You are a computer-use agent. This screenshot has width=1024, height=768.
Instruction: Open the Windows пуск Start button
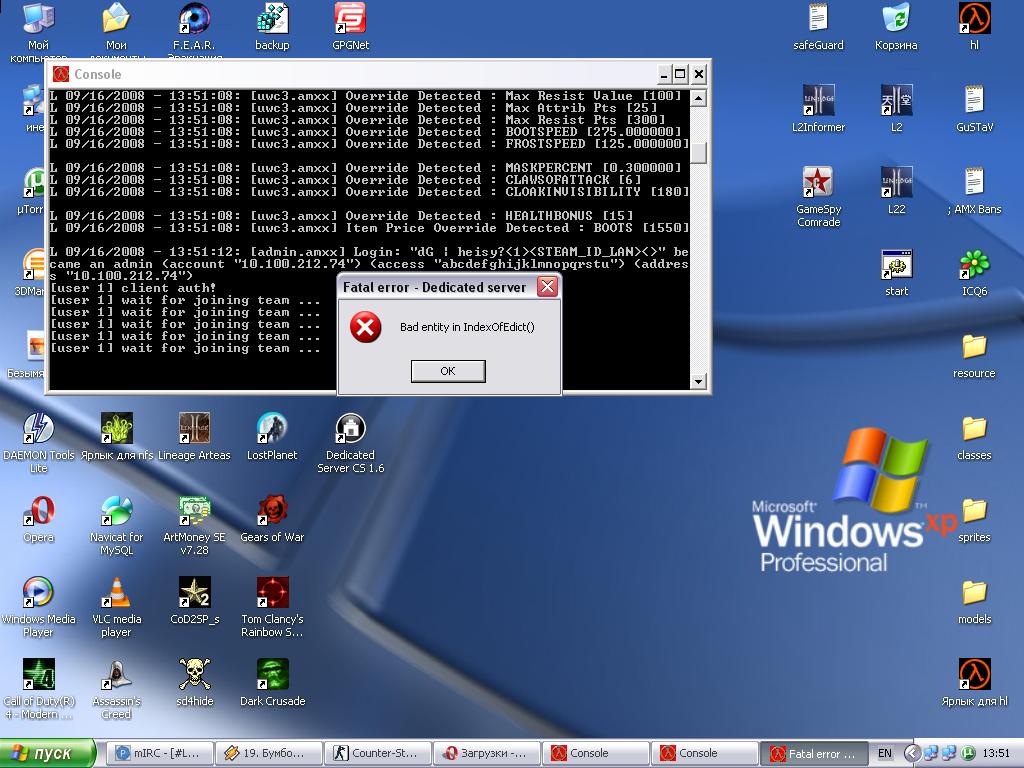47,754
